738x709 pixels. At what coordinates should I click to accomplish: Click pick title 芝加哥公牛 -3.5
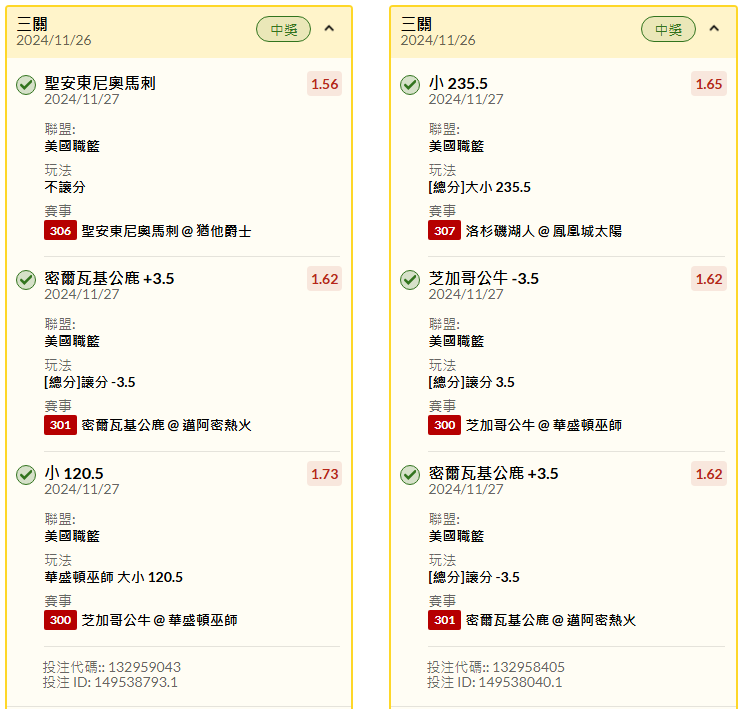483,278
